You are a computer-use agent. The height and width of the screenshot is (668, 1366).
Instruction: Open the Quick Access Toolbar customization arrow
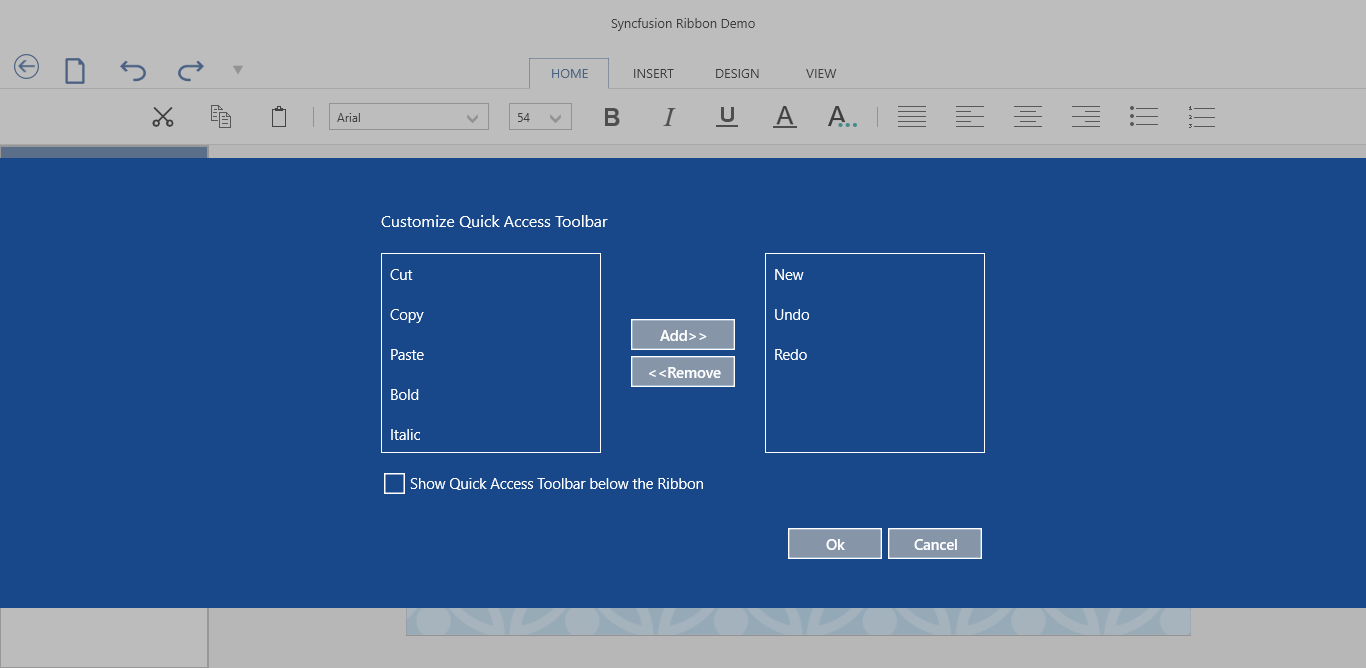[x=238, y=69]
